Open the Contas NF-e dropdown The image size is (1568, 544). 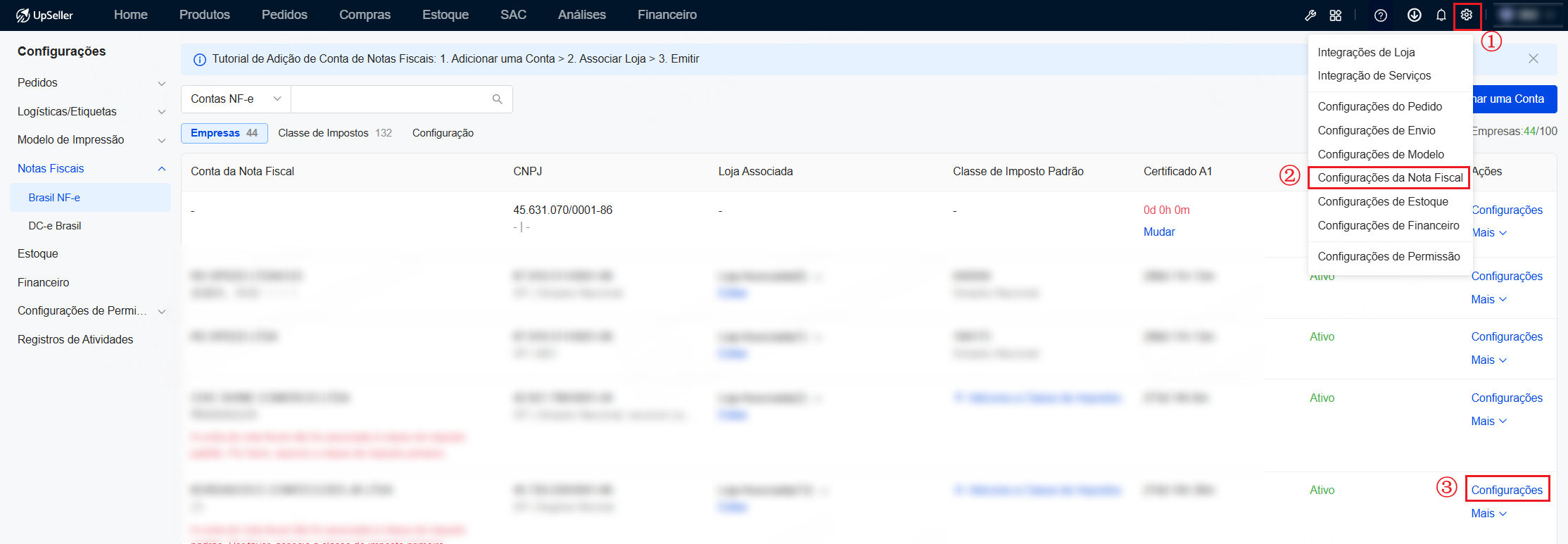[x=236, y=99]
